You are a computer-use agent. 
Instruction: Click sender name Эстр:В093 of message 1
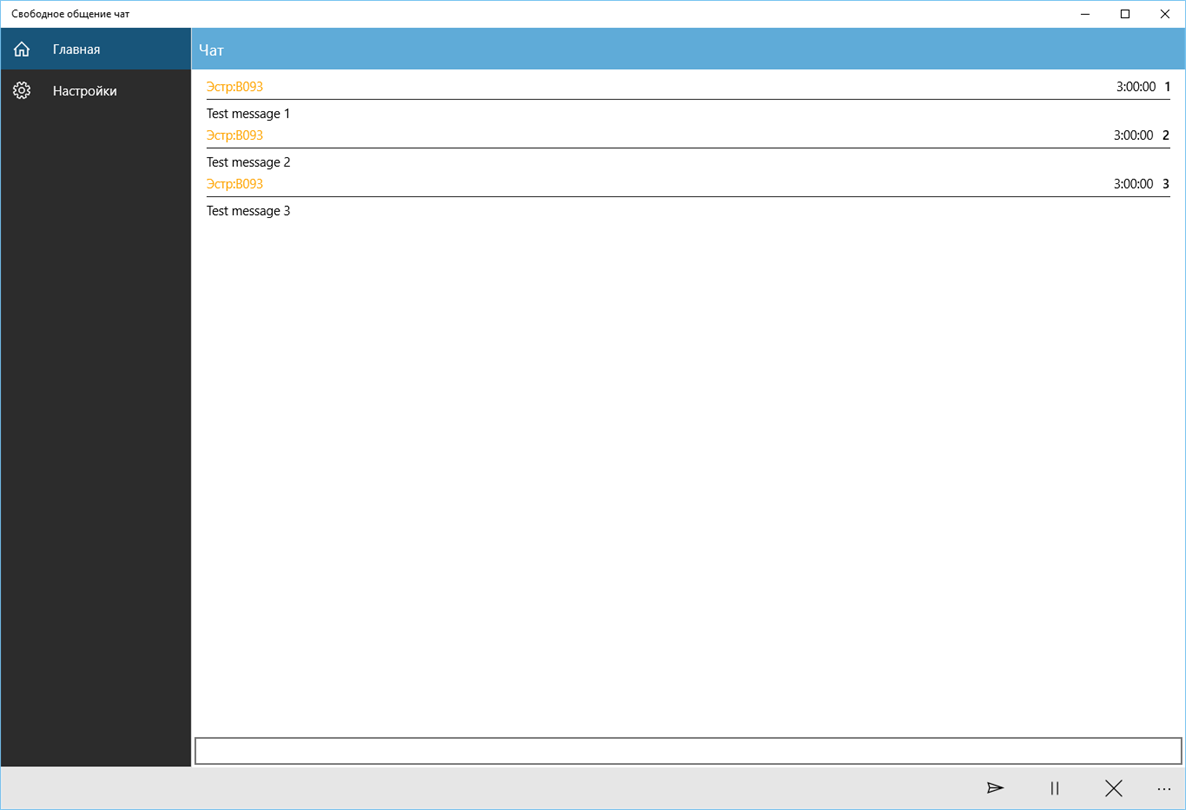(234, 86)
